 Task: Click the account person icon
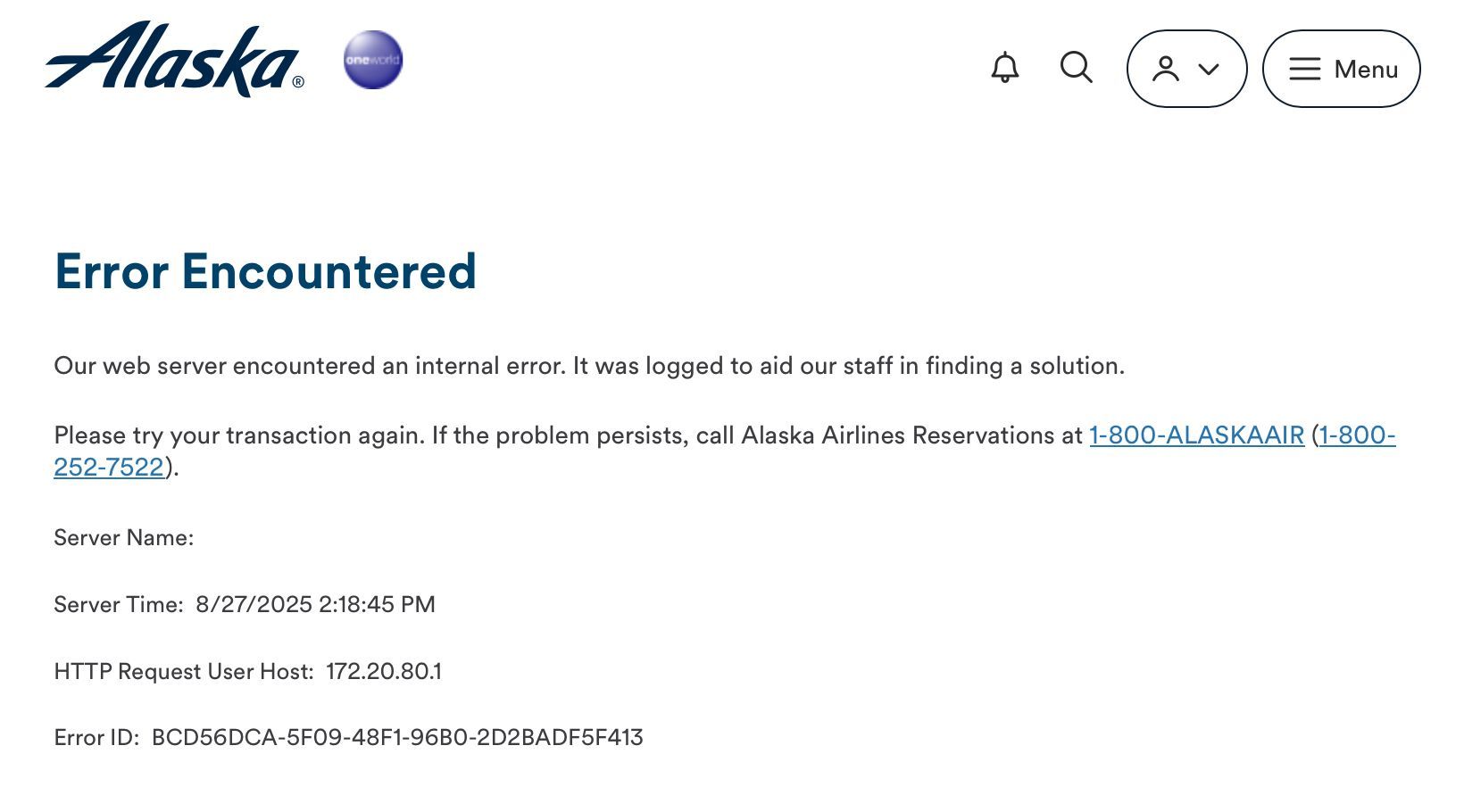1166,69
